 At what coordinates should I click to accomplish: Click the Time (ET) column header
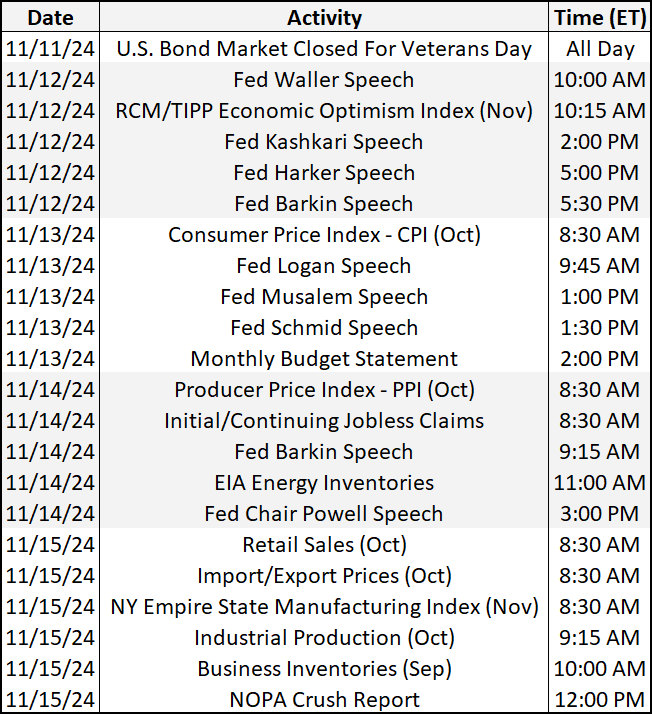599,17
